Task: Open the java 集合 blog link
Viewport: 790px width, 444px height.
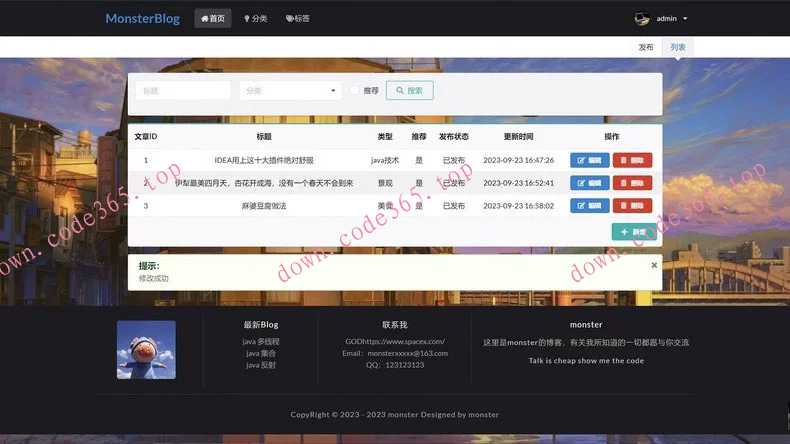Action: click(x=260, y=353)
